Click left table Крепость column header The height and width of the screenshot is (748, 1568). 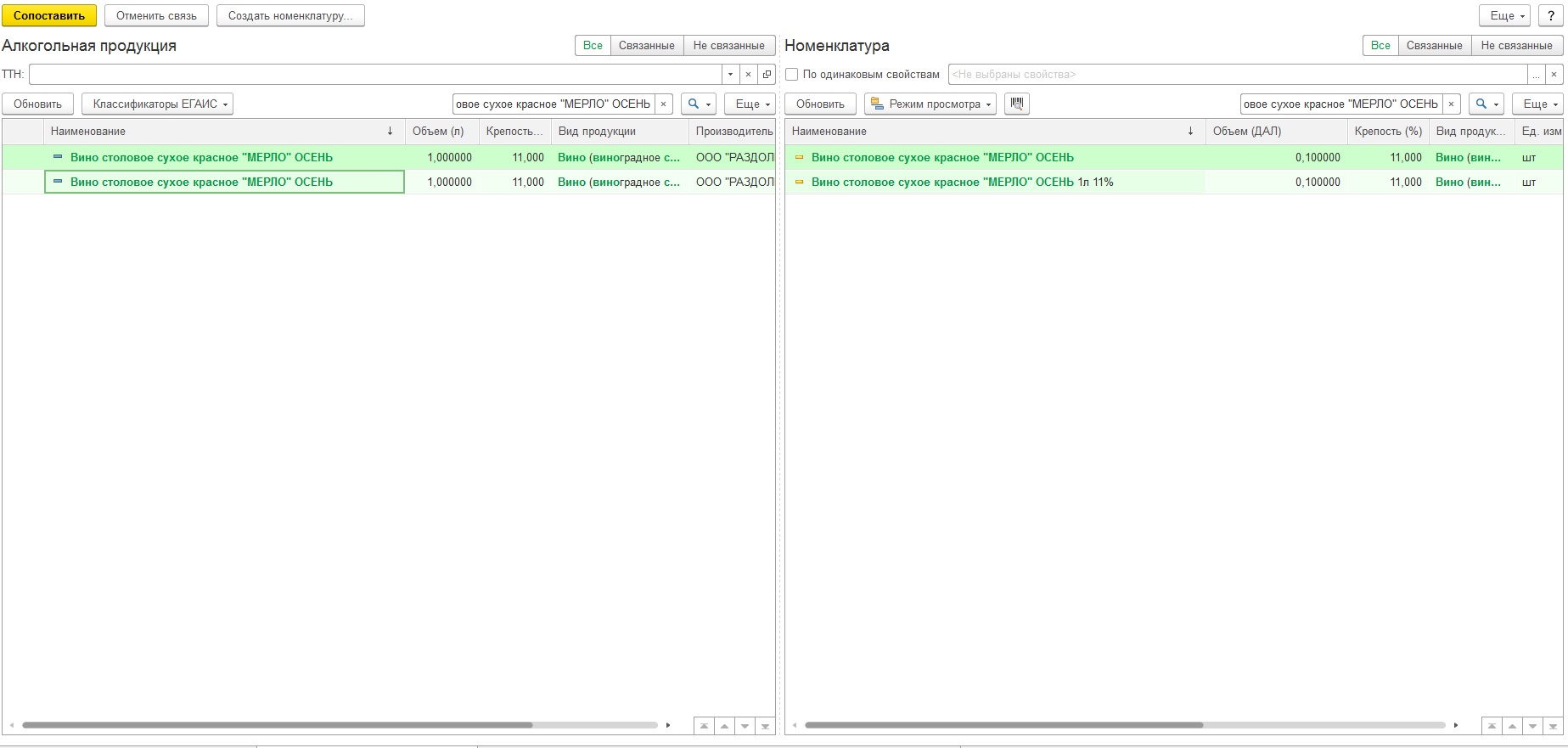(x=514, y=132)
